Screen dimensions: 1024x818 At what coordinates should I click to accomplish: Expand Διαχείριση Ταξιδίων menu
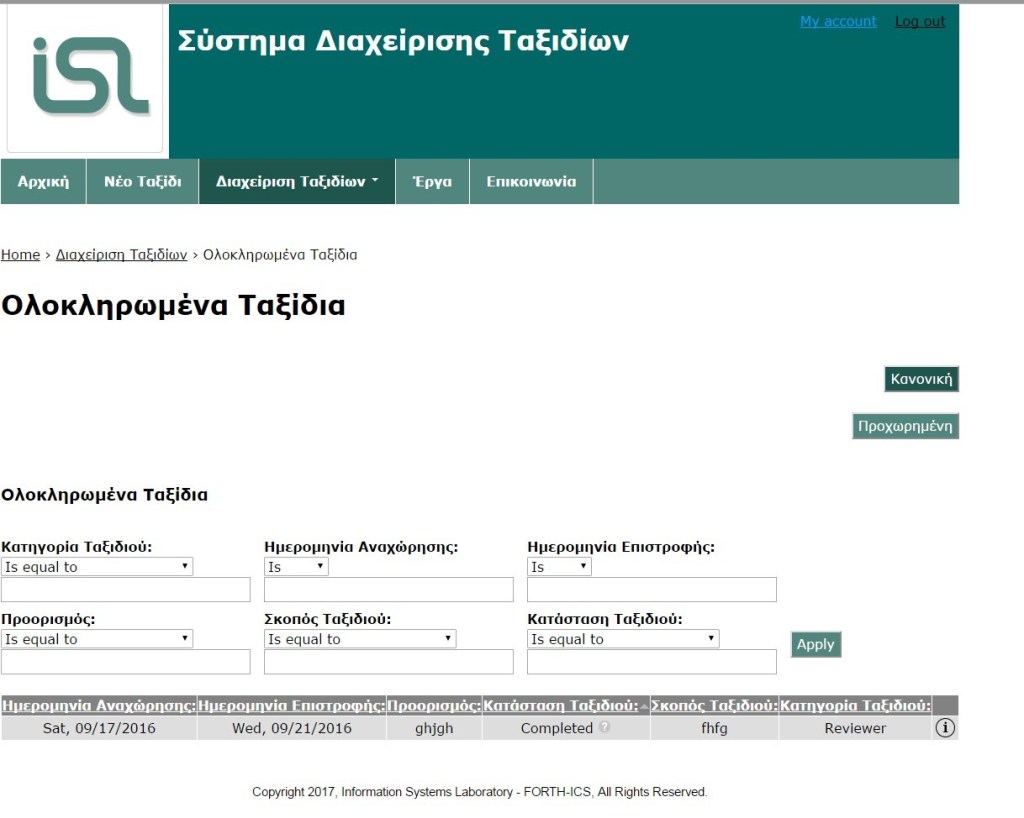(x=297, y=182)
